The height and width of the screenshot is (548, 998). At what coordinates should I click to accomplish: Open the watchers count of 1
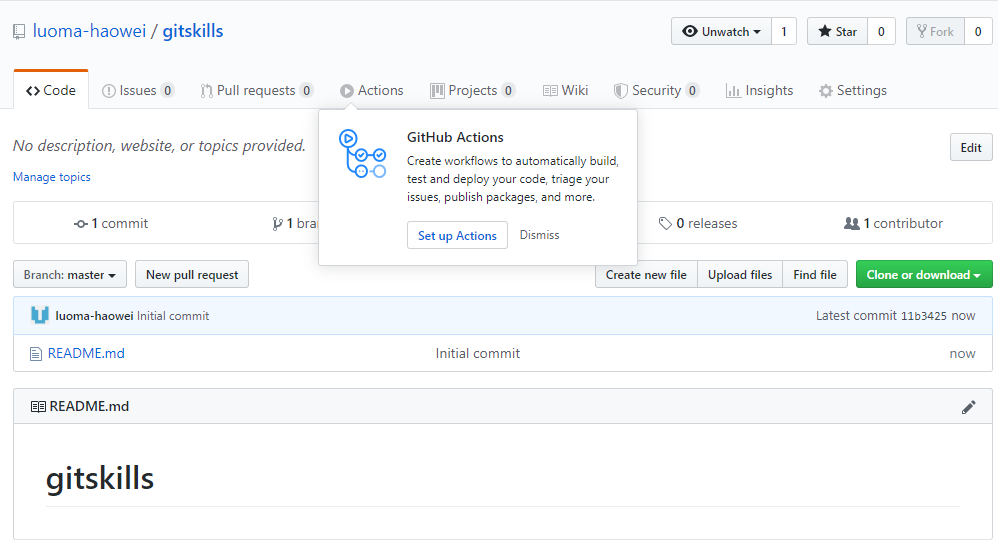tap(784, 31)
